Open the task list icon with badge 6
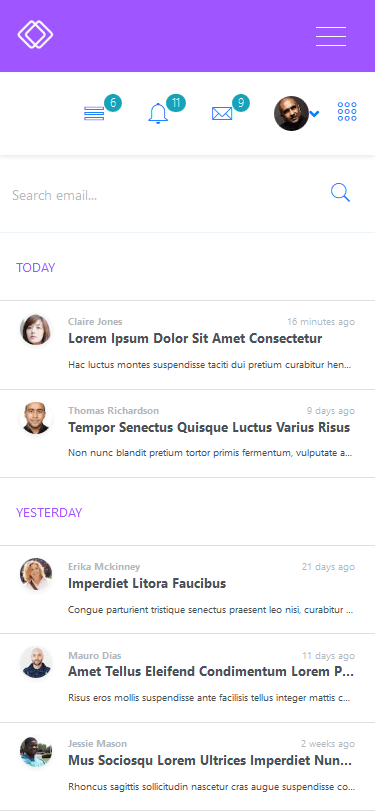 click(x=94, y=113)
